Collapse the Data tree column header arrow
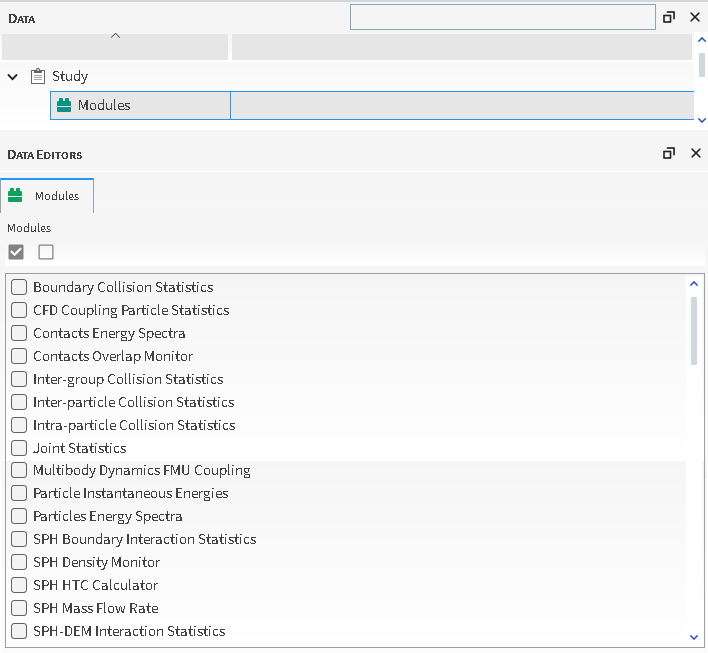 115,36
